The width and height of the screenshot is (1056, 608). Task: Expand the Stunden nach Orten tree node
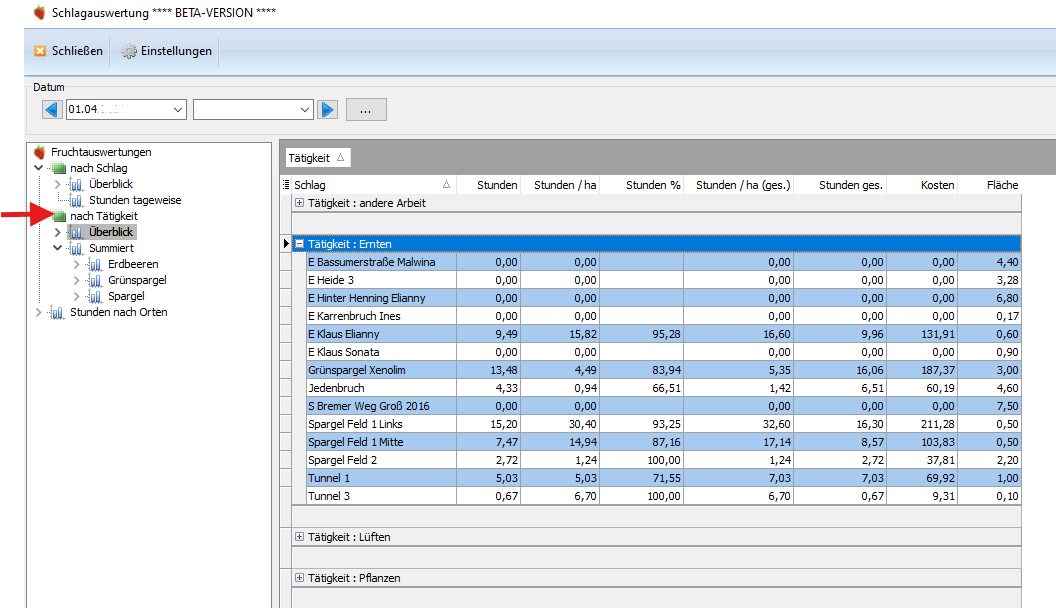click(38, 312)
